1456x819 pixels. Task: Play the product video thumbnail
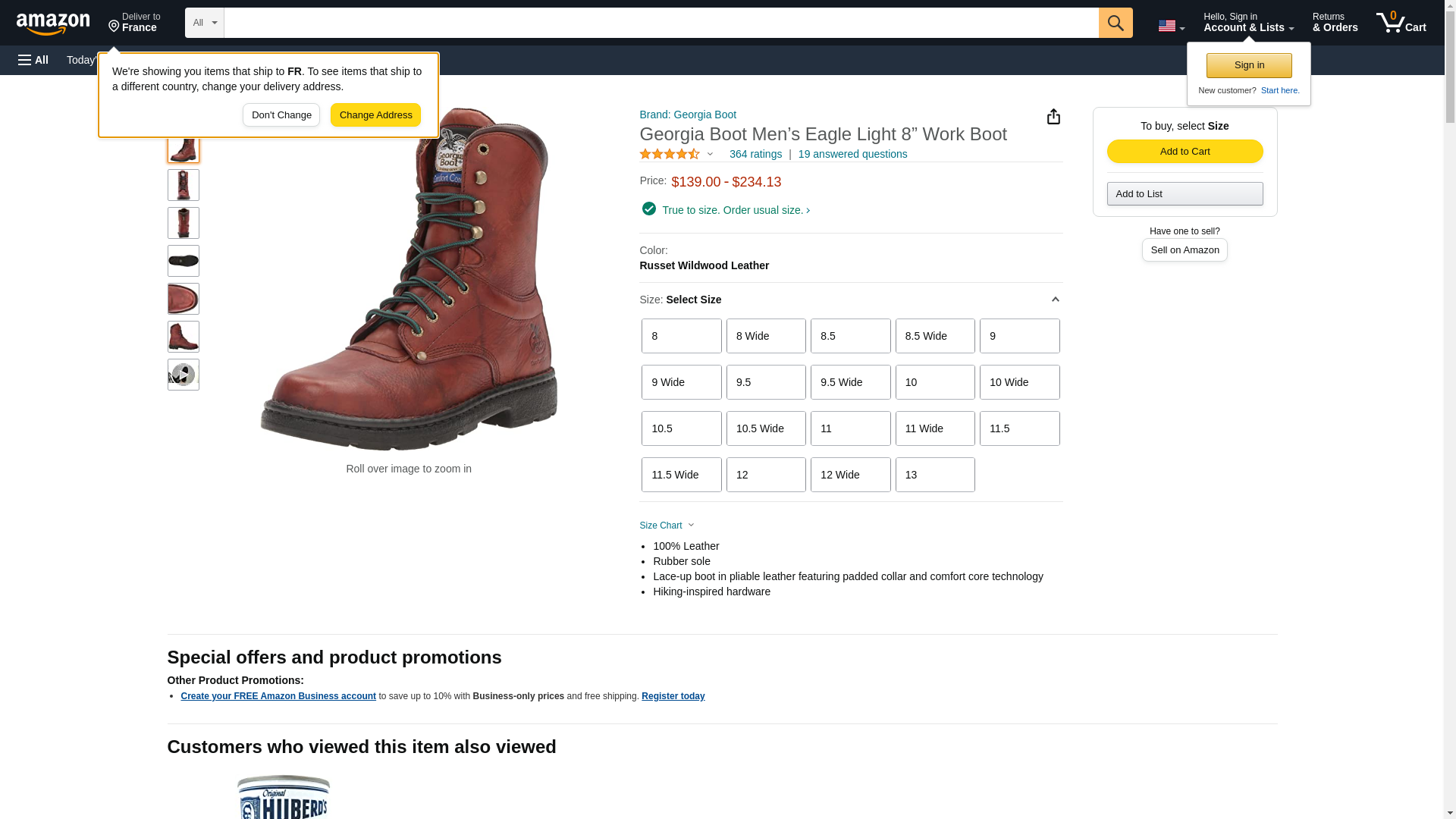pos(183,375)
